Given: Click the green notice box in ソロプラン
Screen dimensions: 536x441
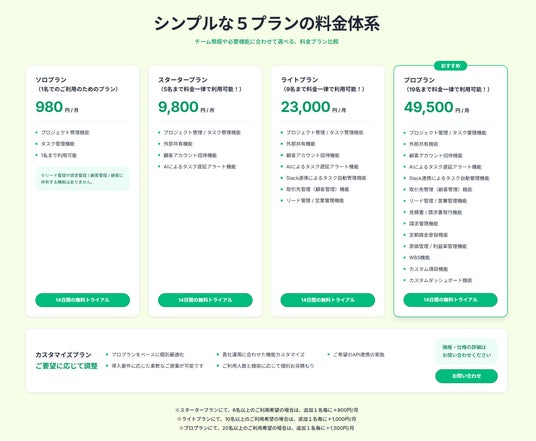Looking at the screenshot, I should point(82,178).
